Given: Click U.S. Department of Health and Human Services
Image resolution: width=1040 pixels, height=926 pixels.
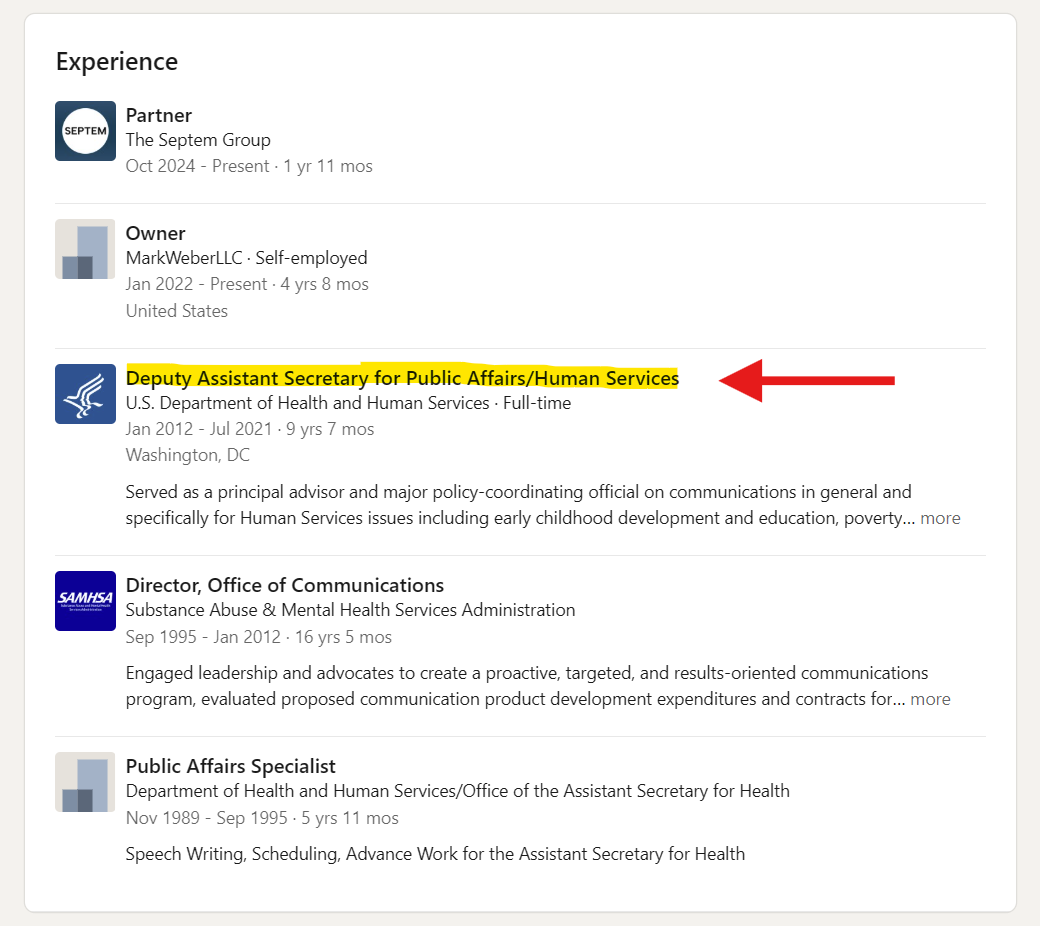Looking at the screenshot, I should pos(307,403).
